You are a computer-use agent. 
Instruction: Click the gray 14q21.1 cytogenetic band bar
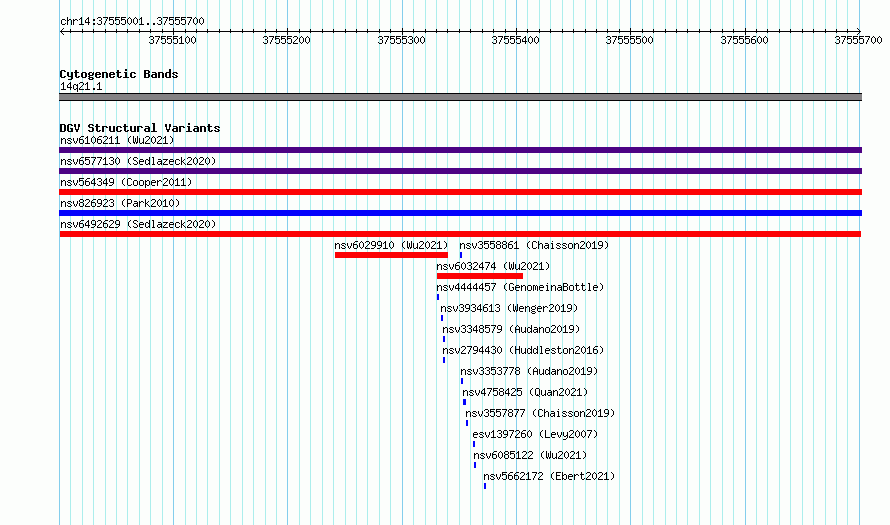click(x=460, y=97)
